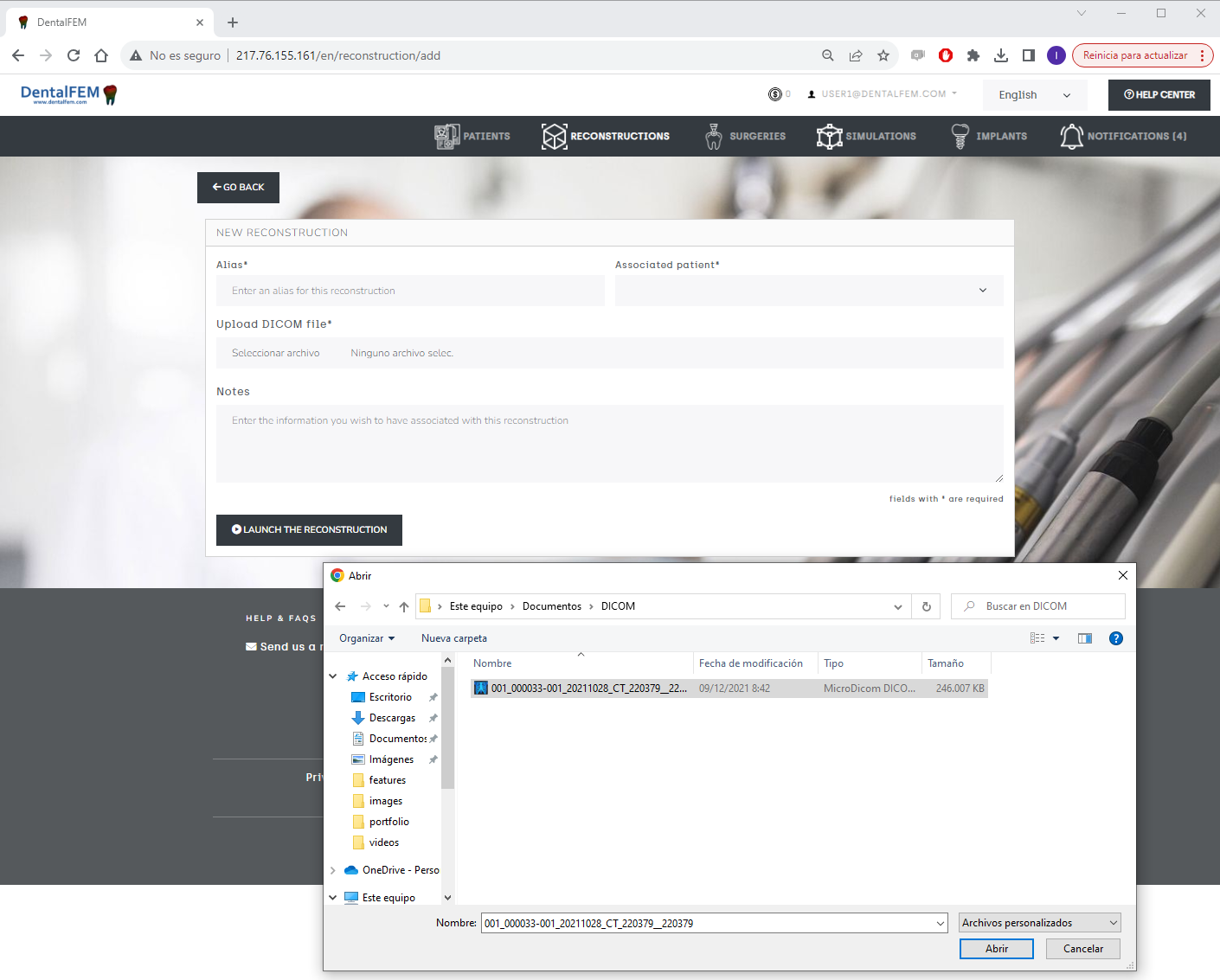Viewport: 1220px width, 980px height.
Task: Go to the Reconstructions tab
Action: [x=606, y=137]
